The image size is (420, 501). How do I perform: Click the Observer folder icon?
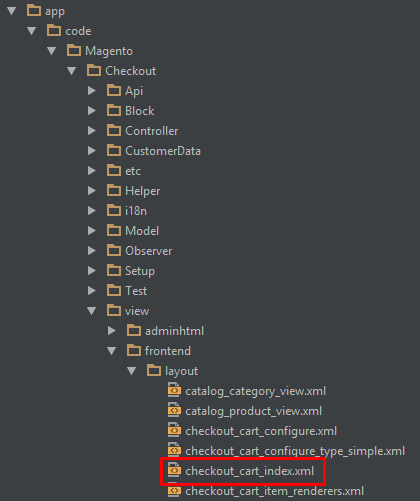pos(114,250)
